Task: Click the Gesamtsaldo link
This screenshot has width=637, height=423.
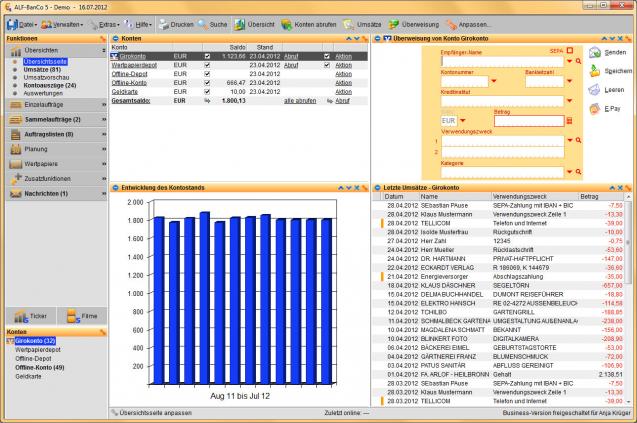Action: 131,101
